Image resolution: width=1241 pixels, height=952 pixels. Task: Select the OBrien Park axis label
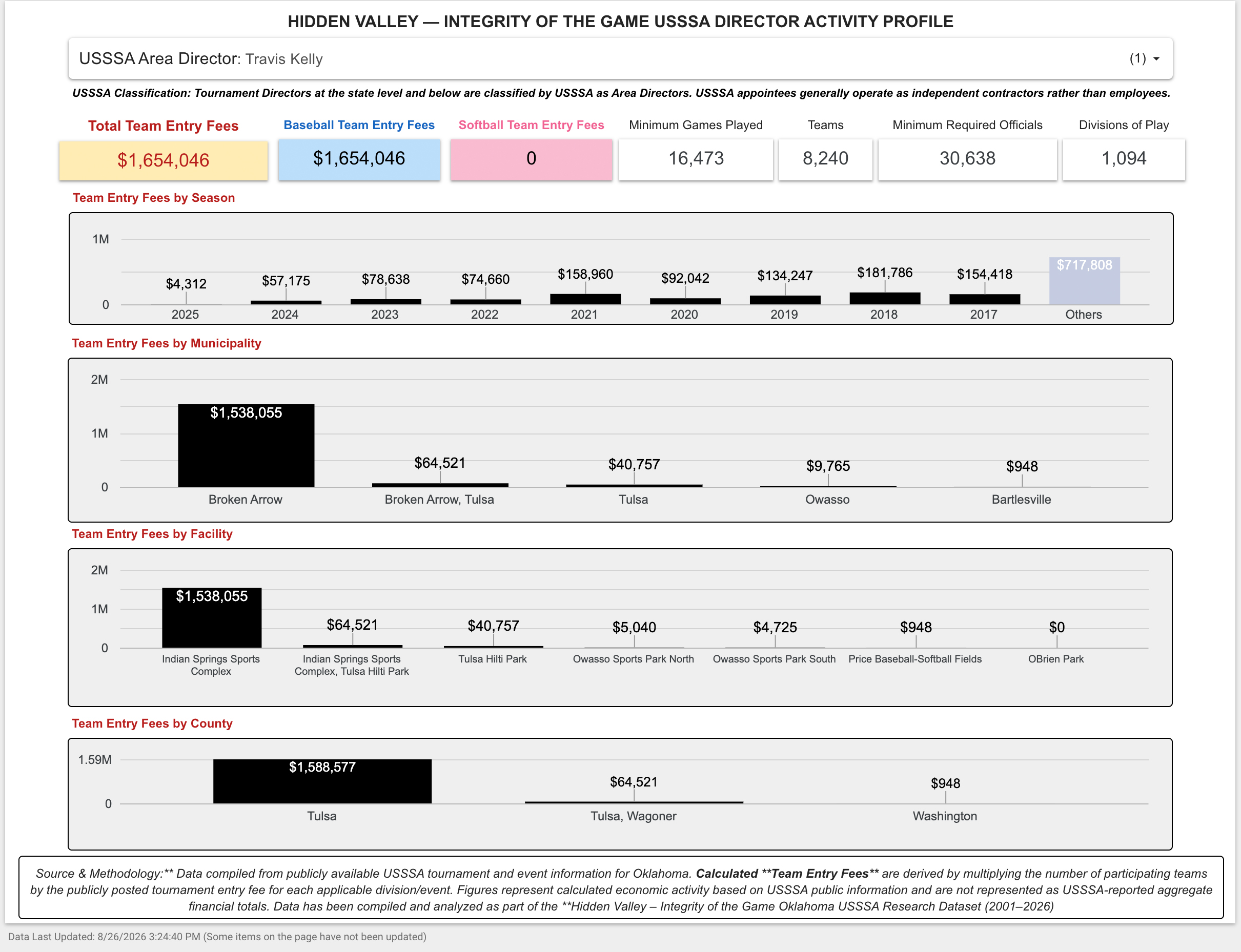(x=1055, y=659)
